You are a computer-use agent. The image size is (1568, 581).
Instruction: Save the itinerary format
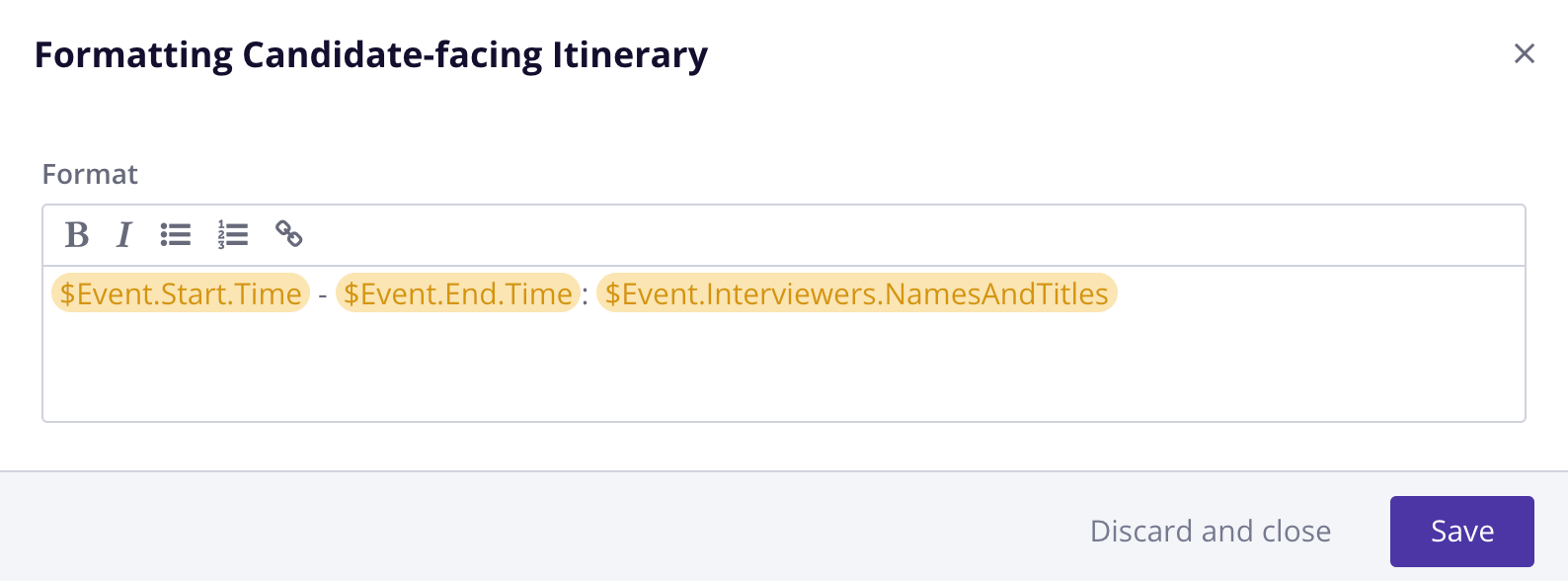tap(1461, 532)
